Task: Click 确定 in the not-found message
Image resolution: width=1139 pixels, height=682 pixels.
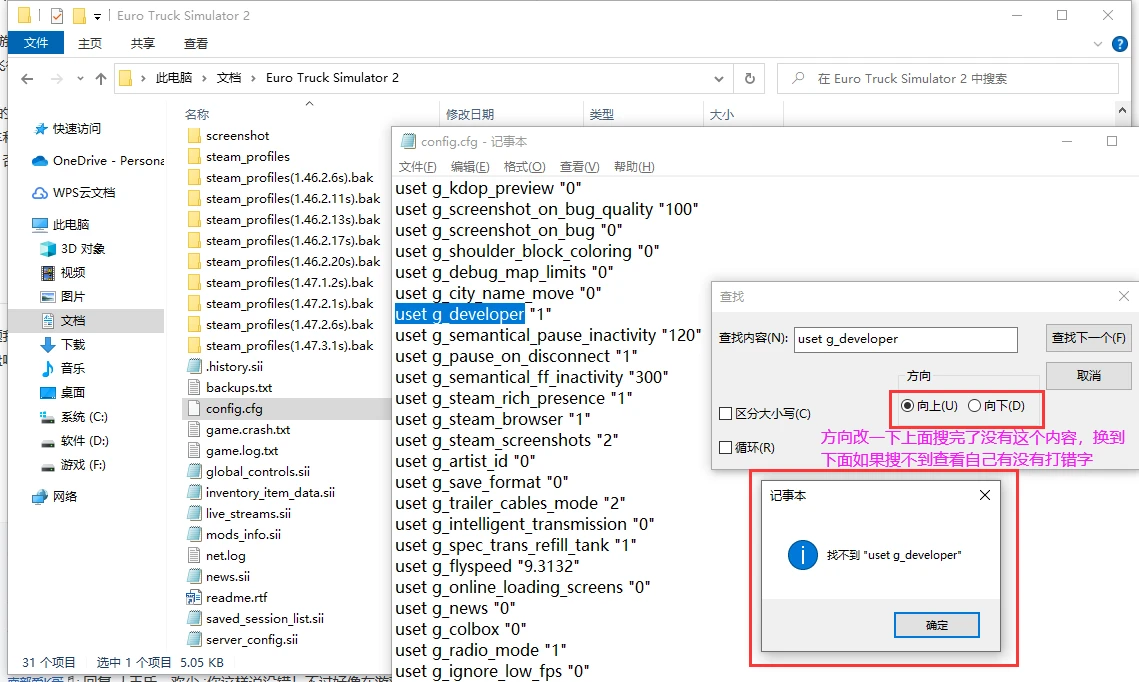Action: pos(936,625)
